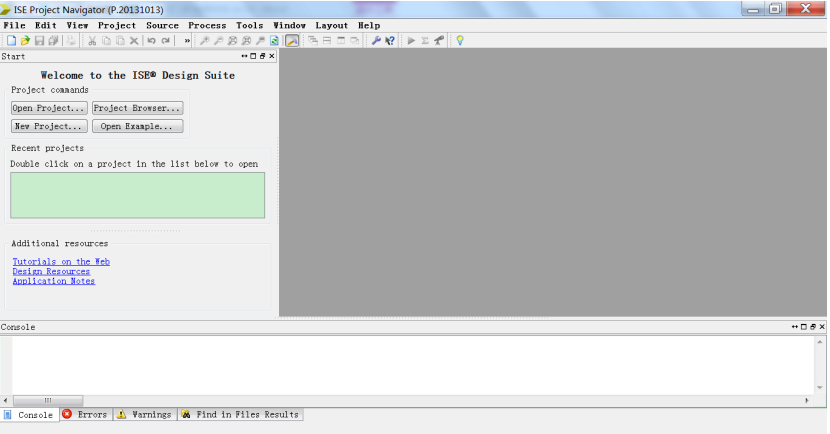Click the light bulb tips icon
This screenshot has height=434, width=830.
(460, 41)
